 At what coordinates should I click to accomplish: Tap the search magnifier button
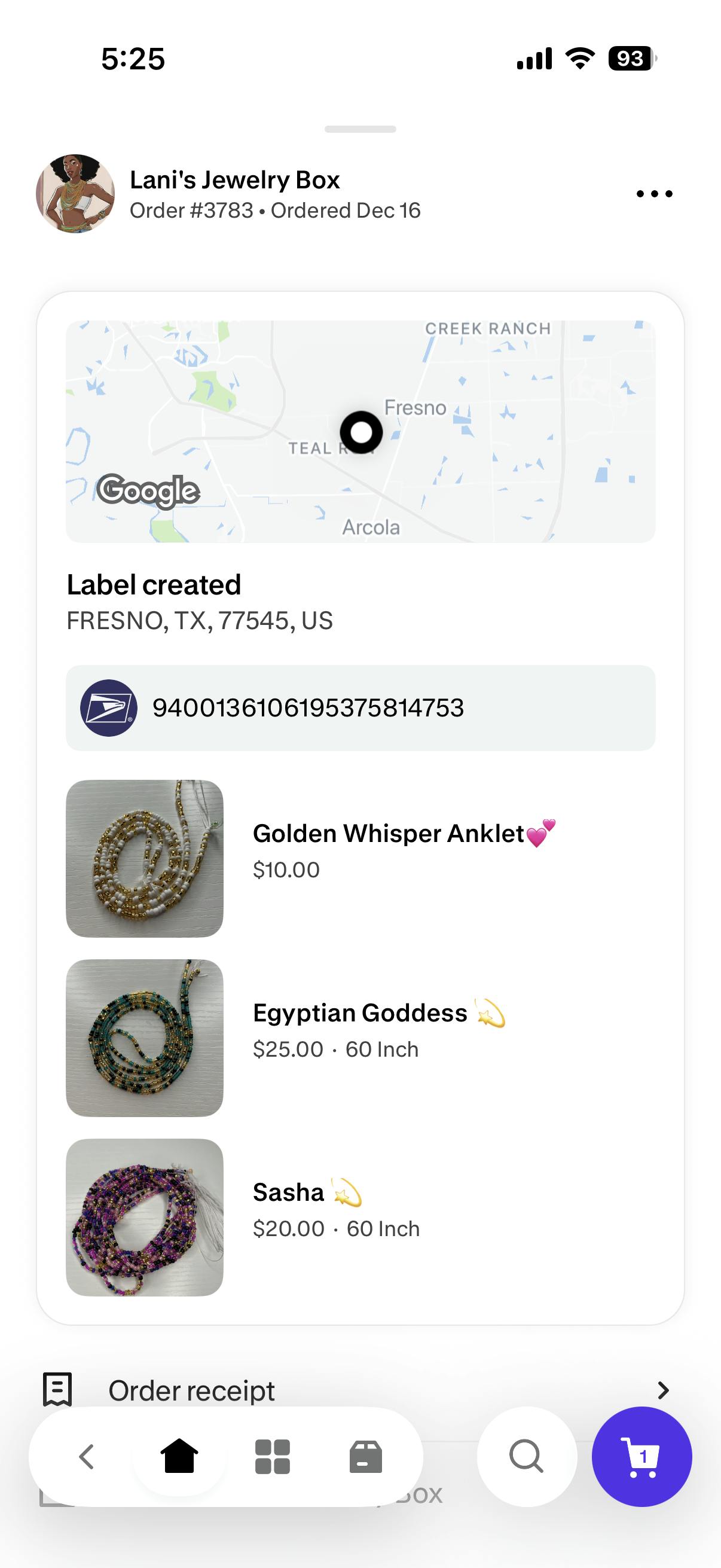[x=527, y=1457]
